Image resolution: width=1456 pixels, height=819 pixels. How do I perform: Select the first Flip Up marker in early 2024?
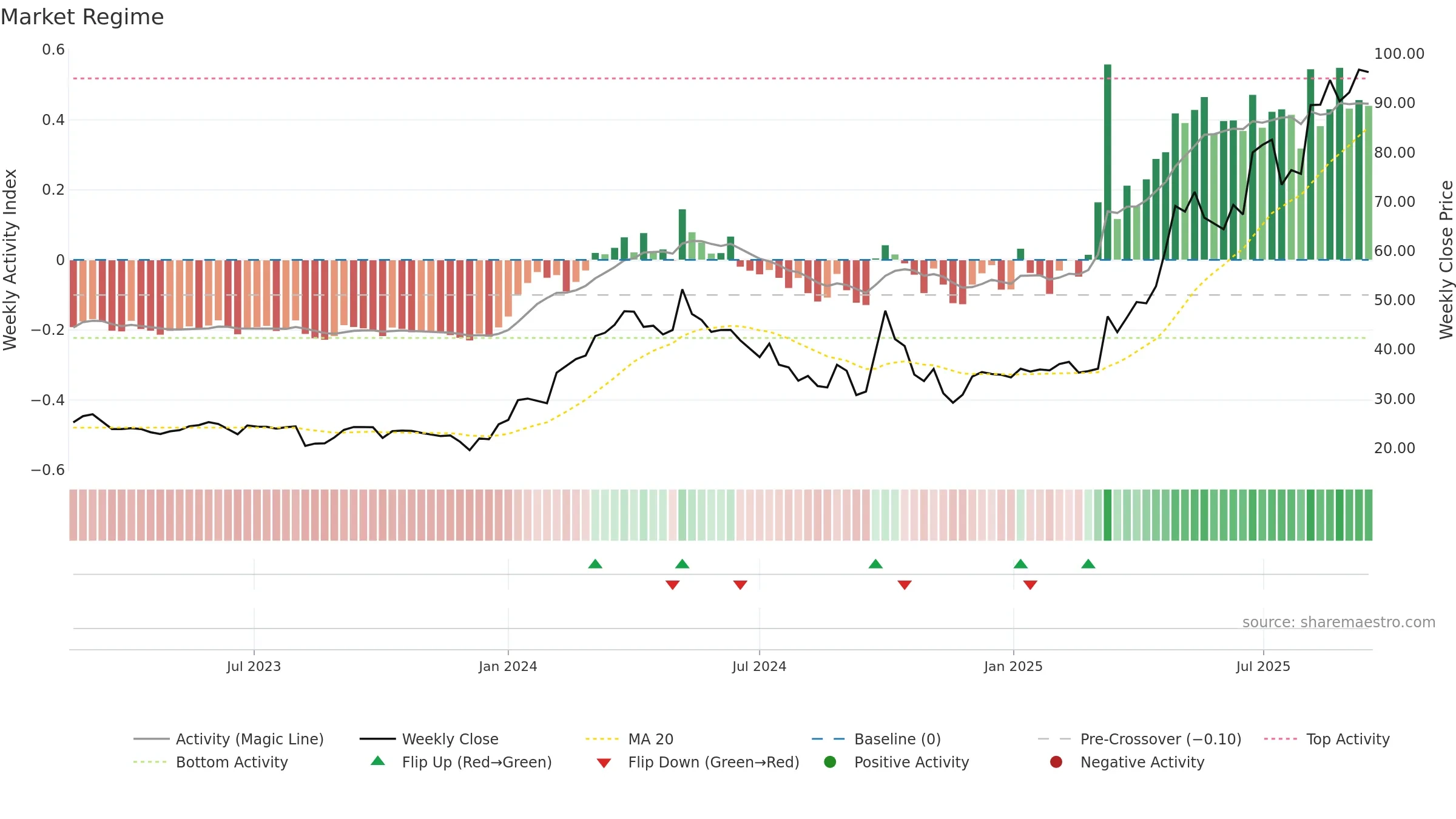(595, 564)
